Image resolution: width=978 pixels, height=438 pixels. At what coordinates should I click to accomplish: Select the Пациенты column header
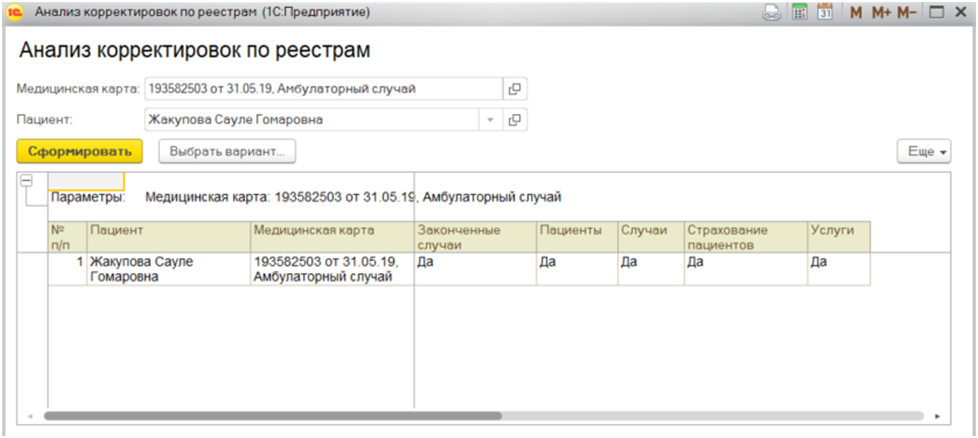click(x=577, y=237)
